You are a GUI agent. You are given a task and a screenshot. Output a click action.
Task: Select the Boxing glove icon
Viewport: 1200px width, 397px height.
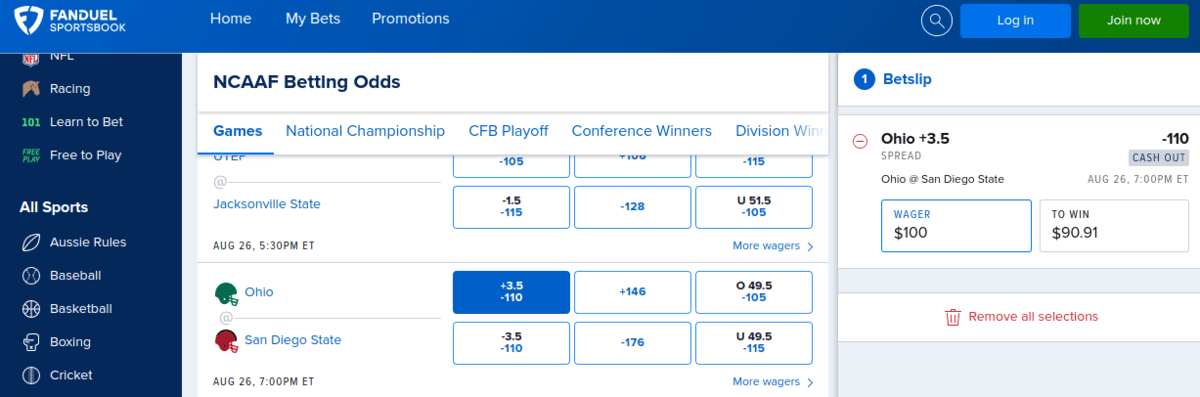[30, 342]
